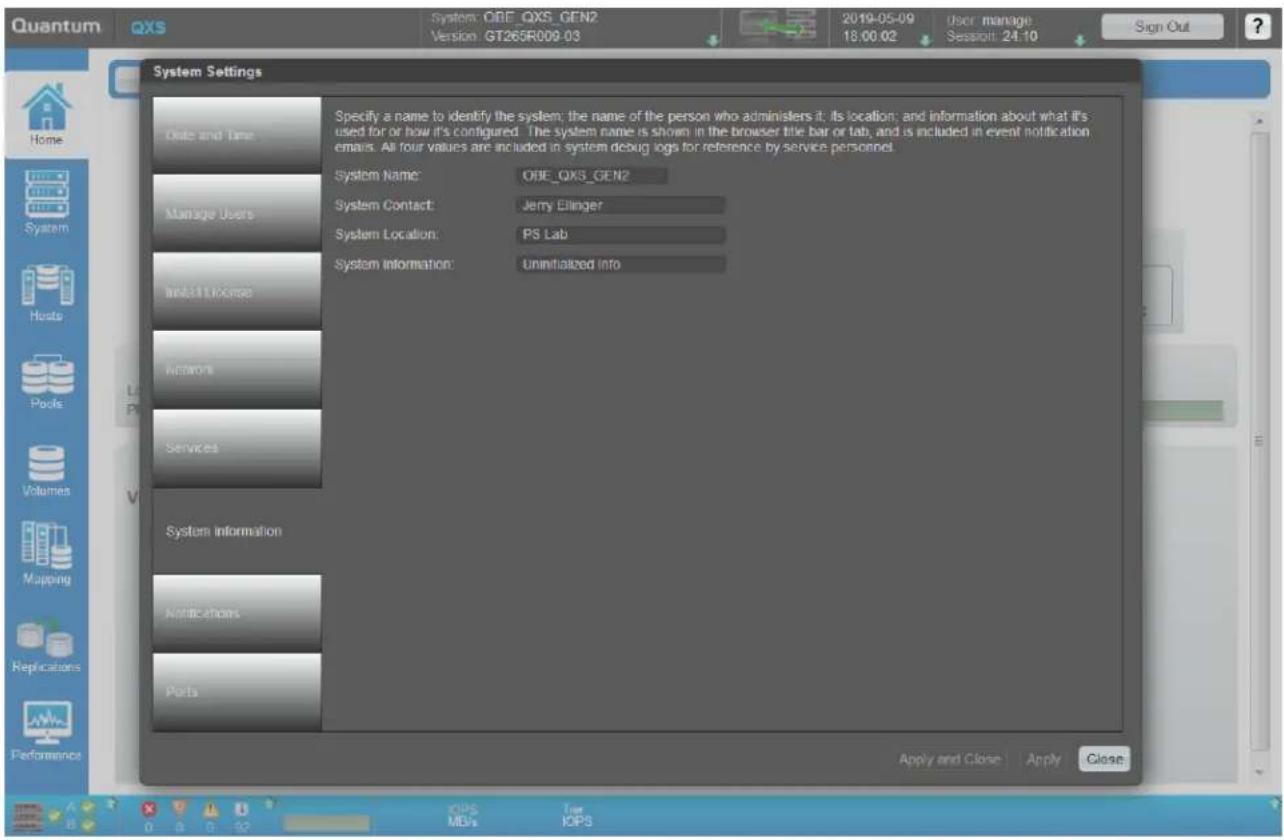1284x840 pixels.
Task: Click the Apply button
Action: 1043,760
